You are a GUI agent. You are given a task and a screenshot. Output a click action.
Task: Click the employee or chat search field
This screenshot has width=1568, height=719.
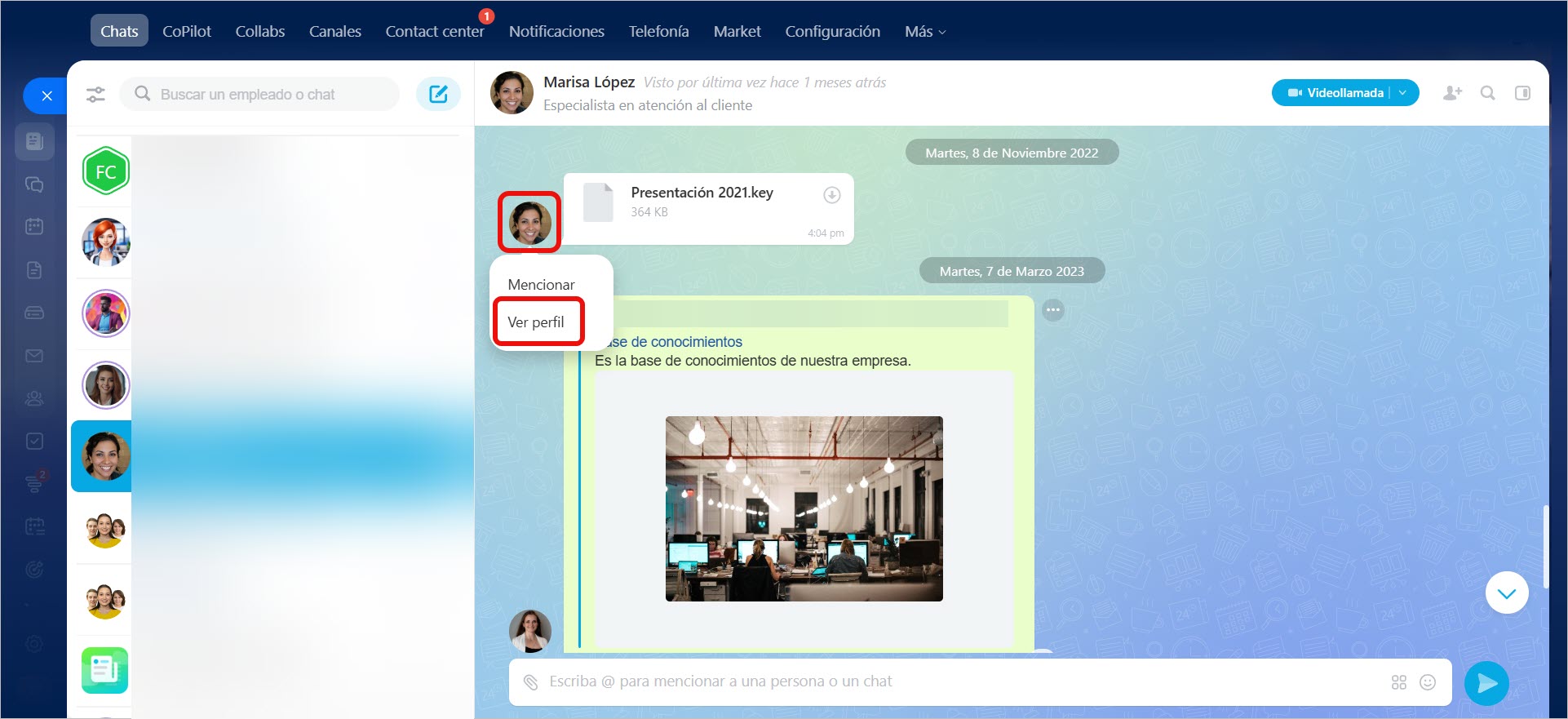coord(261,95)
